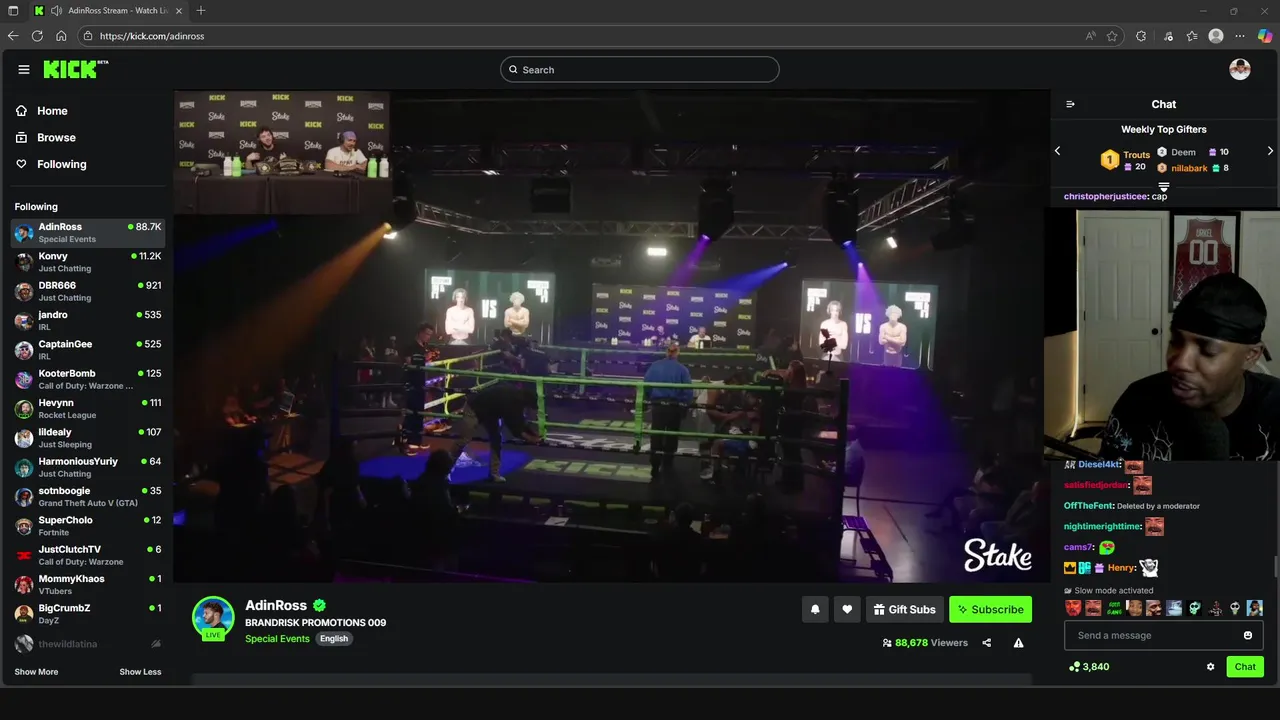The height and width of the screenshot is (720, 1280).
Task: Open Following in the left sidebar
Action: point(51,164)
